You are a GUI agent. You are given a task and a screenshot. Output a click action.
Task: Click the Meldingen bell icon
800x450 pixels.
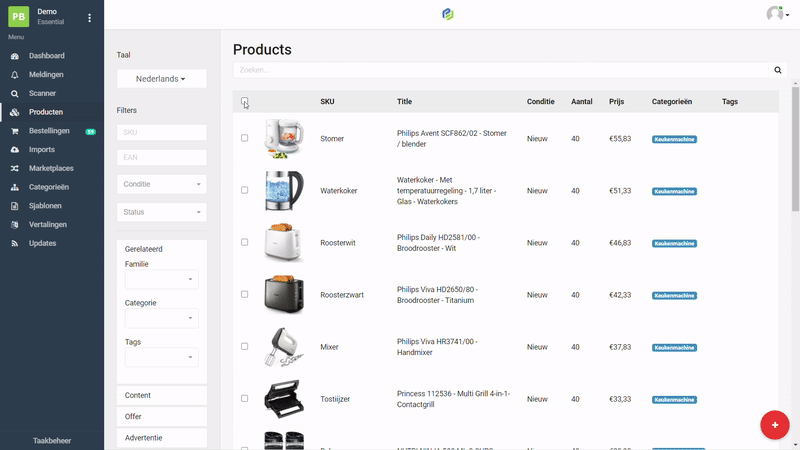[x=14, y=74]
